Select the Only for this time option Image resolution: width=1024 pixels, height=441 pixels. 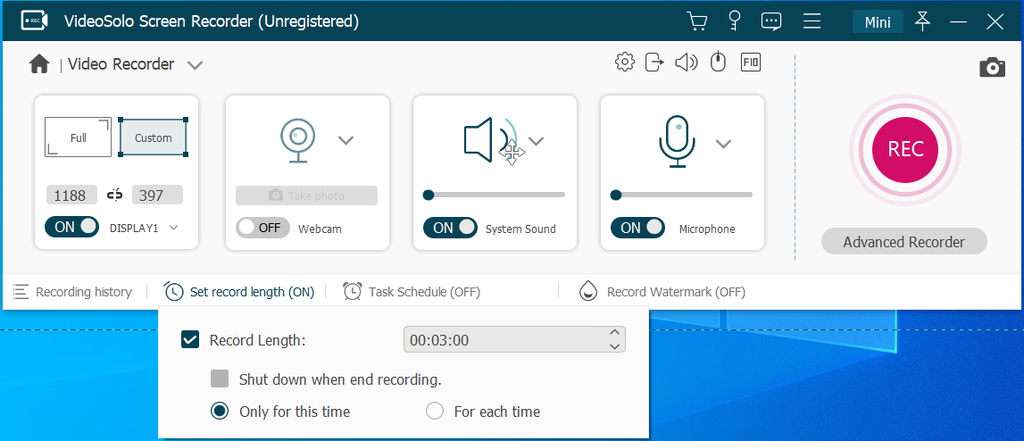220,411
